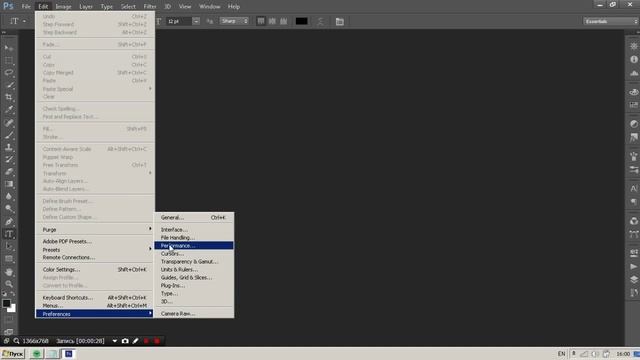Open the Essentials workspace dropdown

[x=611, y=21]
